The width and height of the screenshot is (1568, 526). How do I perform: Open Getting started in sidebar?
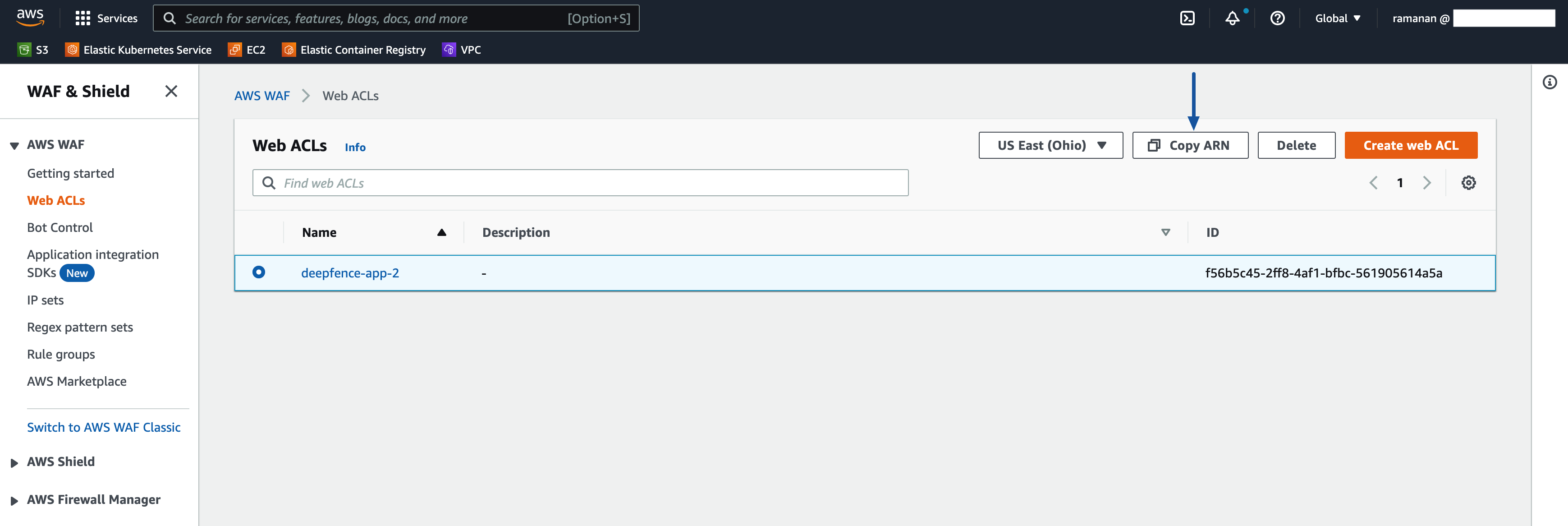pos(71,174)
